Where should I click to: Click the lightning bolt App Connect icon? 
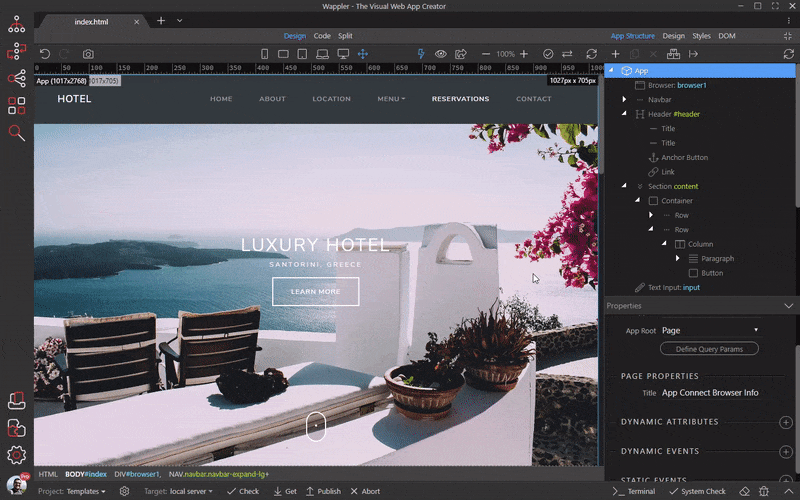(421, 54)
